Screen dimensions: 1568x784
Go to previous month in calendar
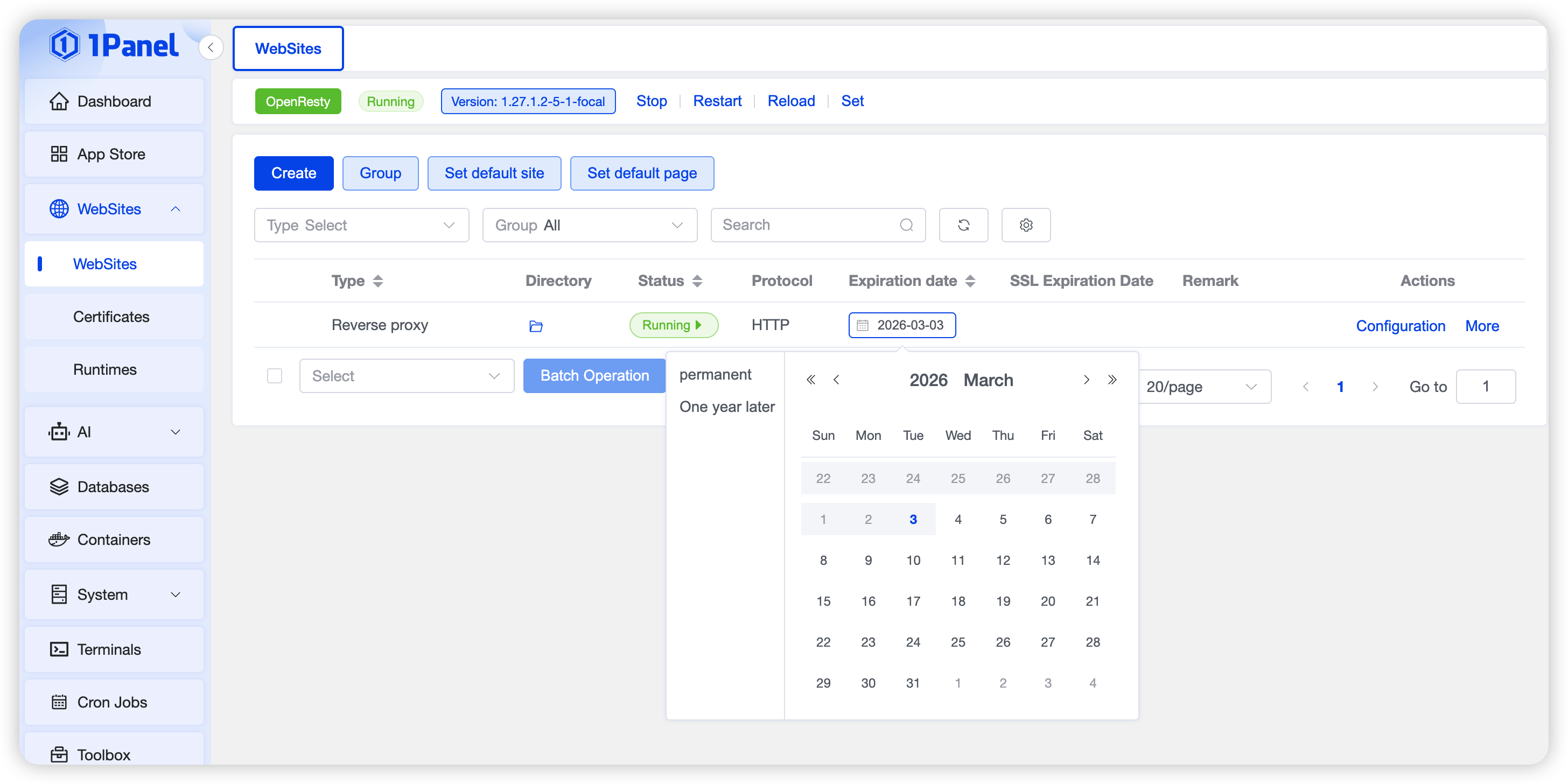pyautogui.click(x=836, y=380)
